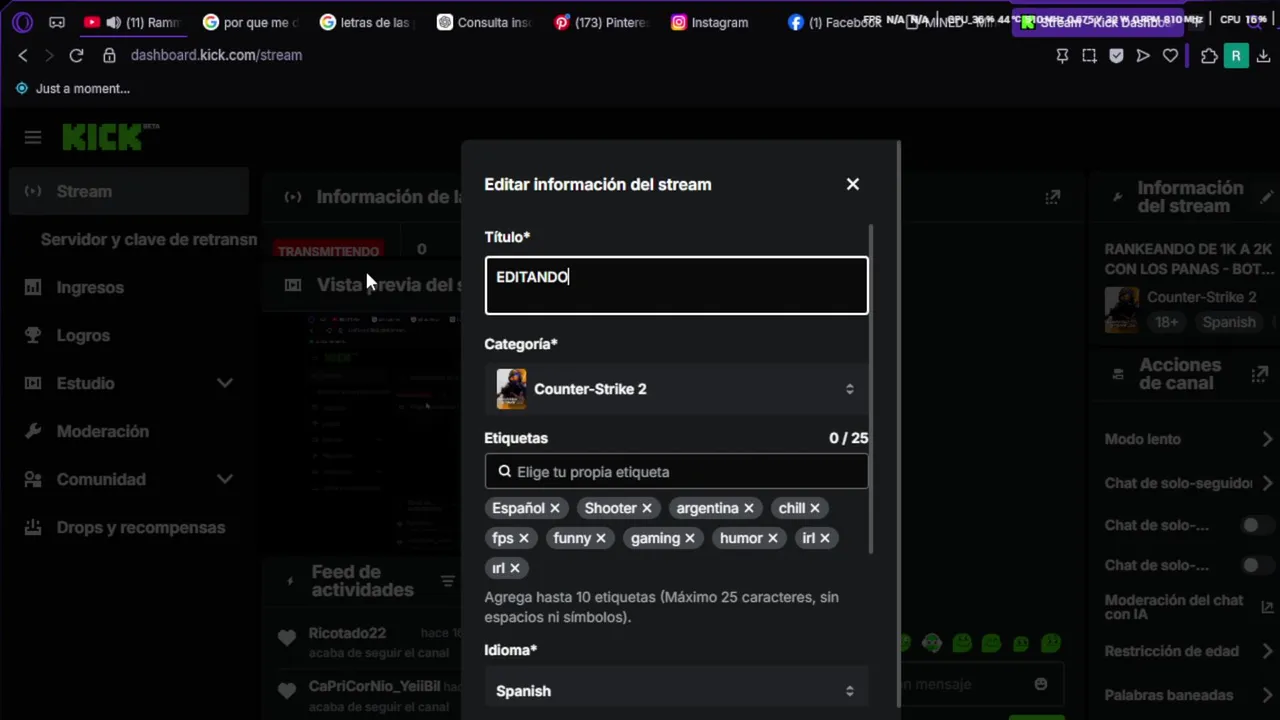The image size is (1280, 720).
Task: Switch to the Facebook tab
Action: point(835,22)
